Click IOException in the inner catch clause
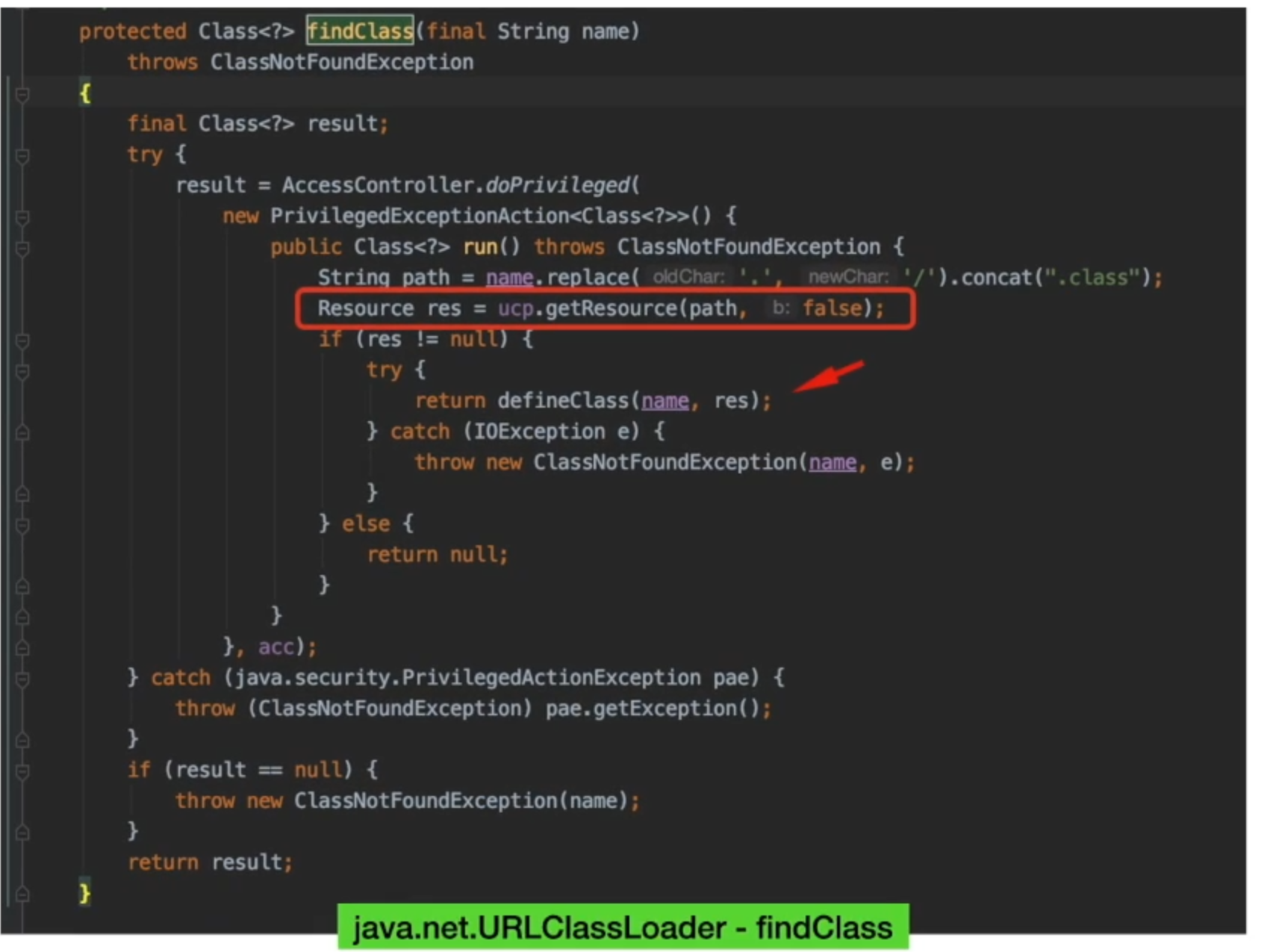The height and width of the screenshot is (952, 1276). (540, 431)
